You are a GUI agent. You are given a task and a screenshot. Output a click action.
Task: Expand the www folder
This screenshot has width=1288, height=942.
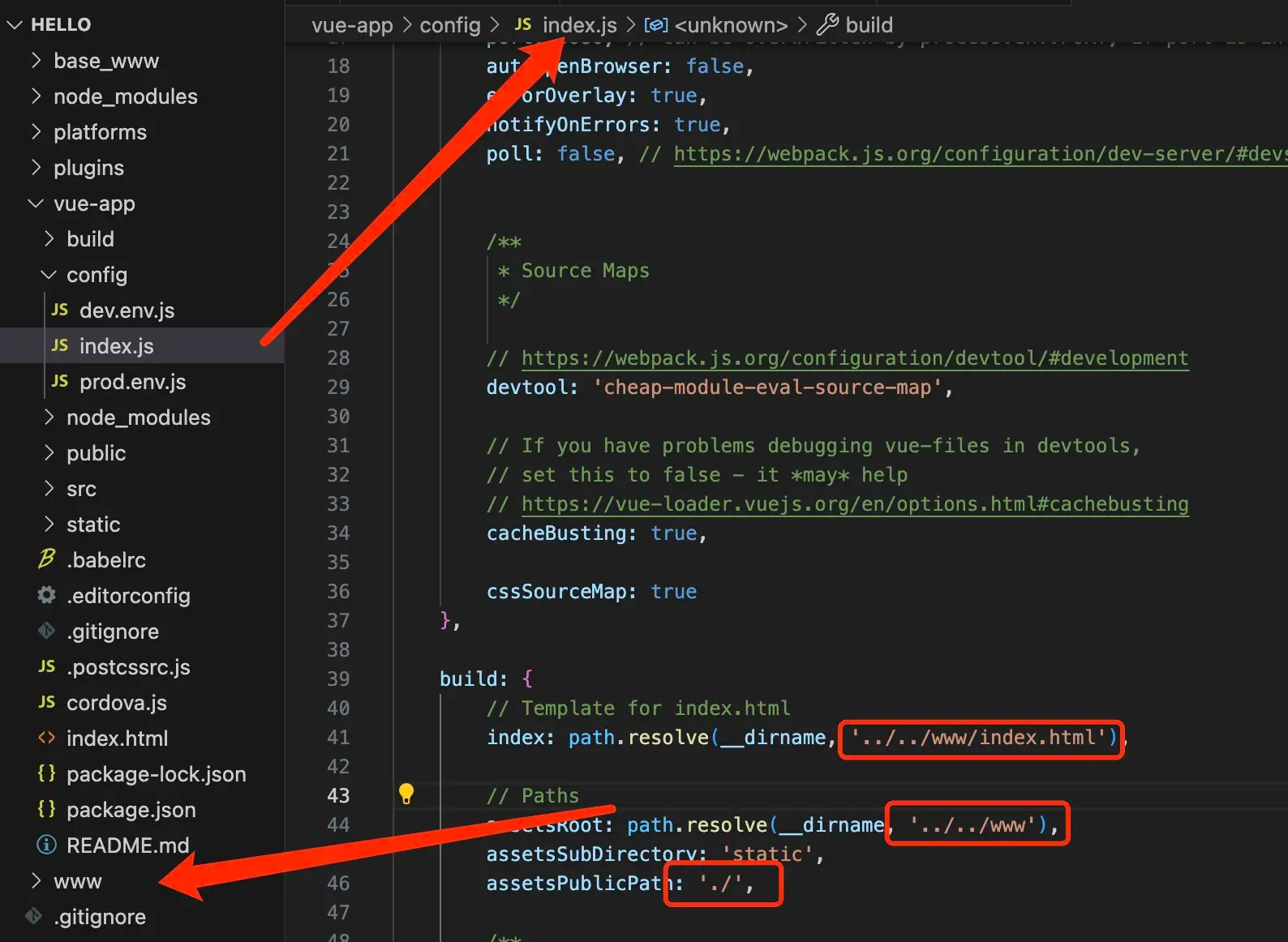pos(35,881)
